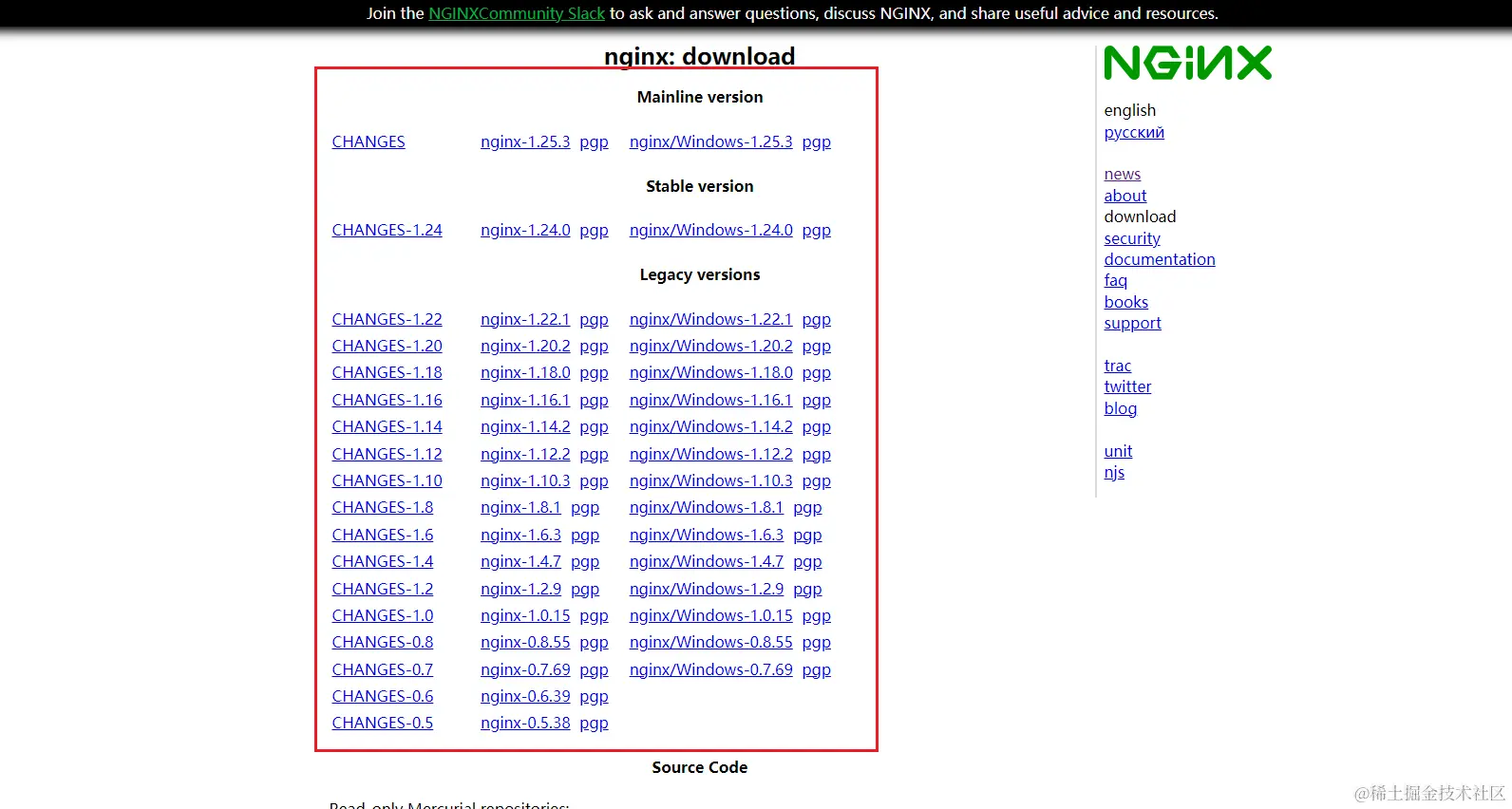Download nginx/Windows-1.2.9
The image size is (1512, 809).
pyautogui.click(x=706, y=589)
